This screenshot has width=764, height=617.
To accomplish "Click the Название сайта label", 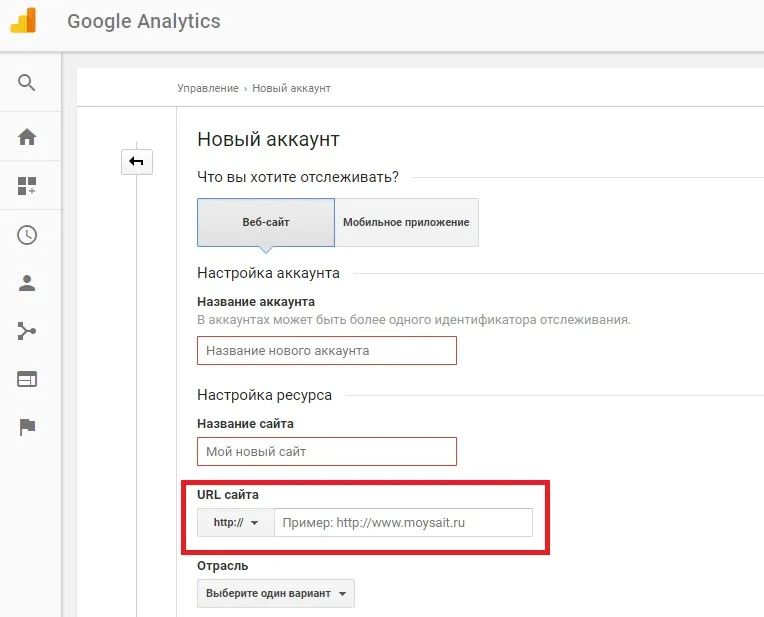I will (245, 424).
